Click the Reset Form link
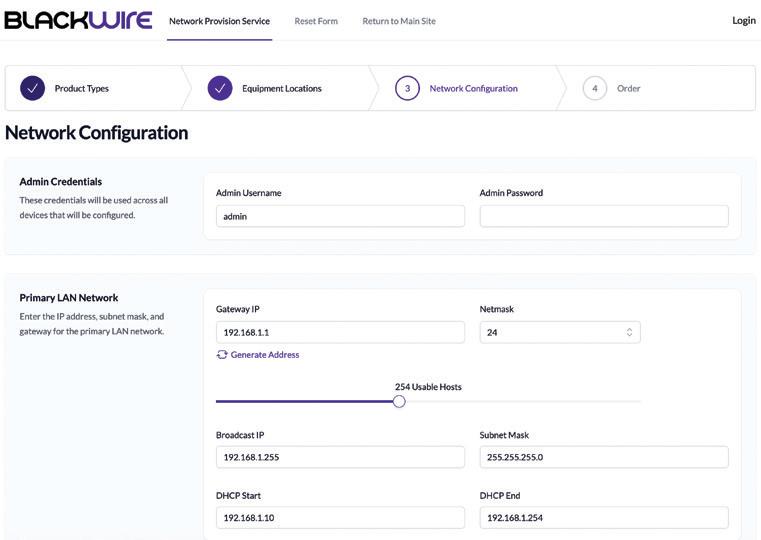761x540 pixels. pyautogui.click(x=316, y=21)
